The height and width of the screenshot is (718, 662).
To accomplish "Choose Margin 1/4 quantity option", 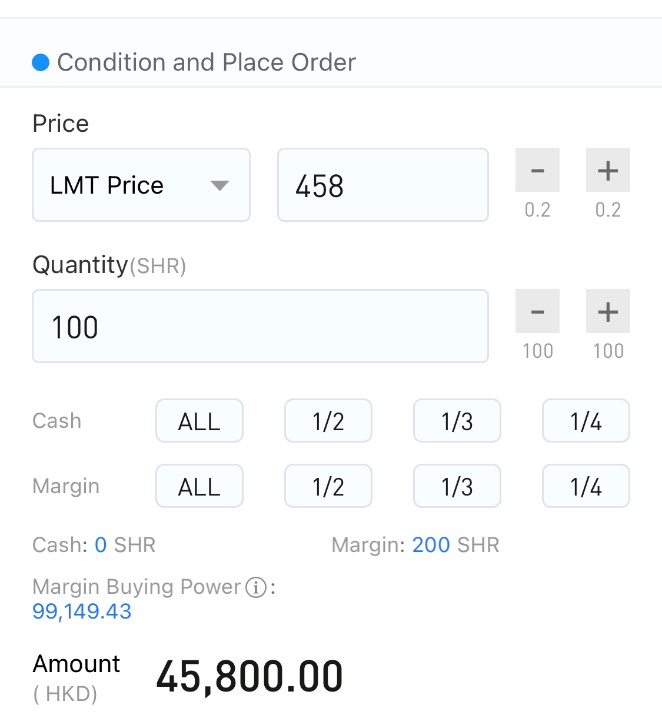I will (x=586, y=486).
